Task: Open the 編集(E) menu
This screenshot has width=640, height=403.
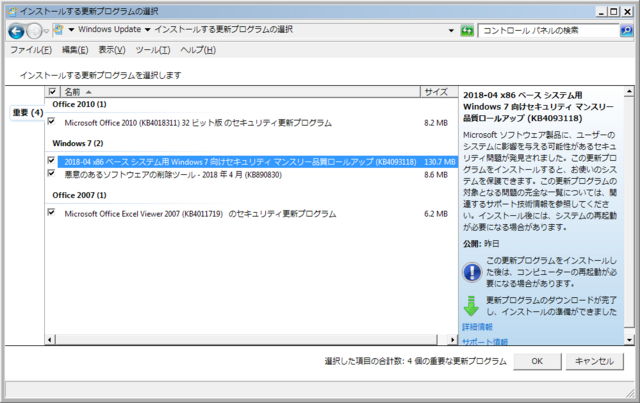Action: tap(75, 50)
